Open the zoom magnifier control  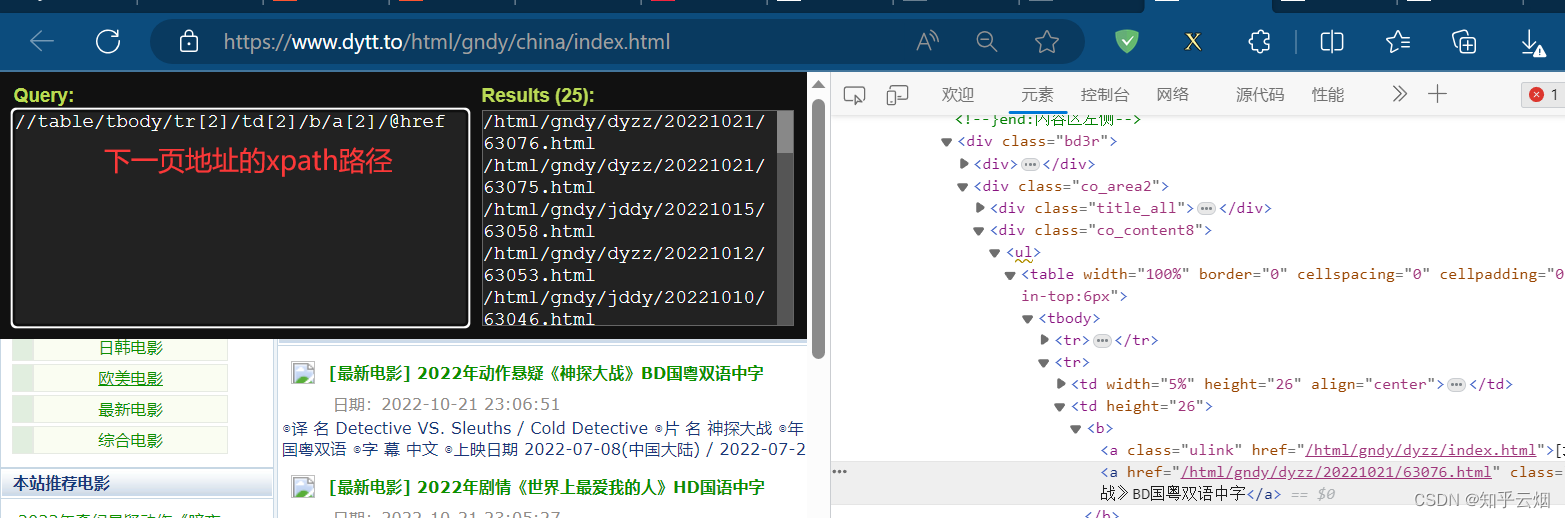coord(987,41)
